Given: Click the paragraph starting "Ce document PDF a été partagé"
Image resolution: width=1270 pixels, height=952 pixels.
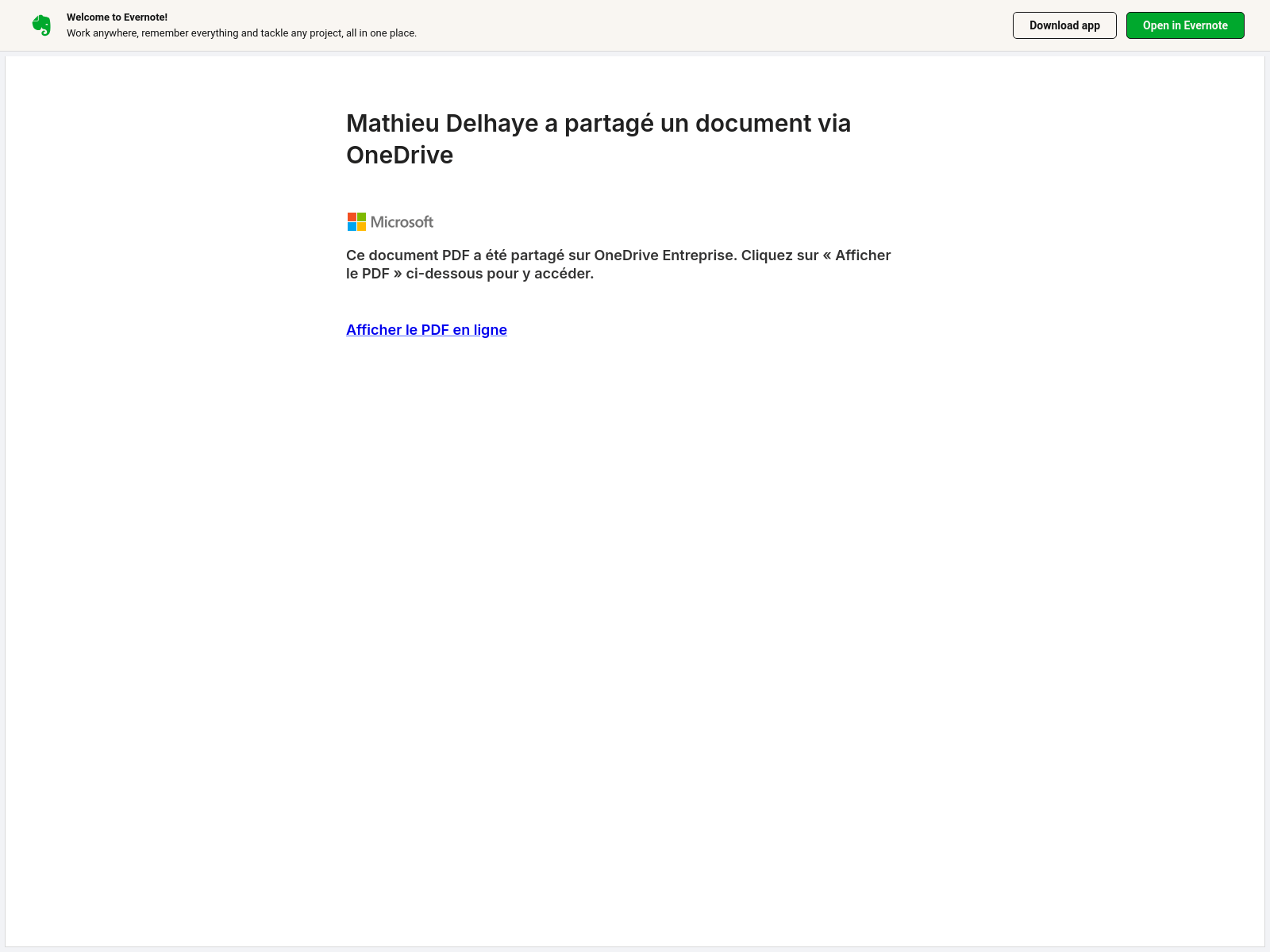Looking at the screenshot, I should (618, 264).
